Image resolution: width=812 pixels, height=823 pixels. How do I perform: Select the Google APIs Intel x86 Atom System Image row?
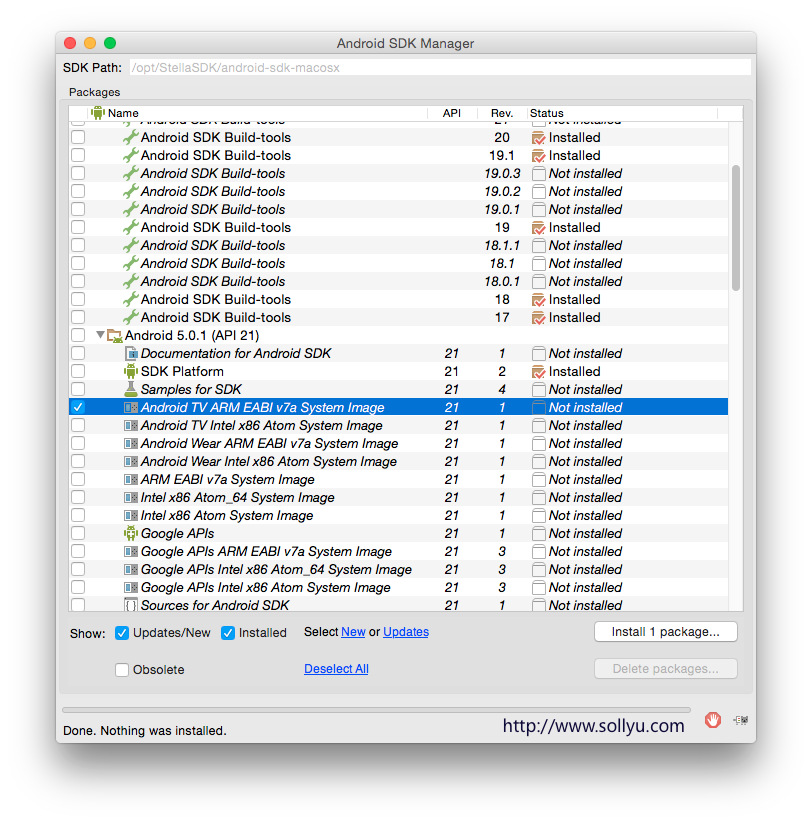[398, 587]
